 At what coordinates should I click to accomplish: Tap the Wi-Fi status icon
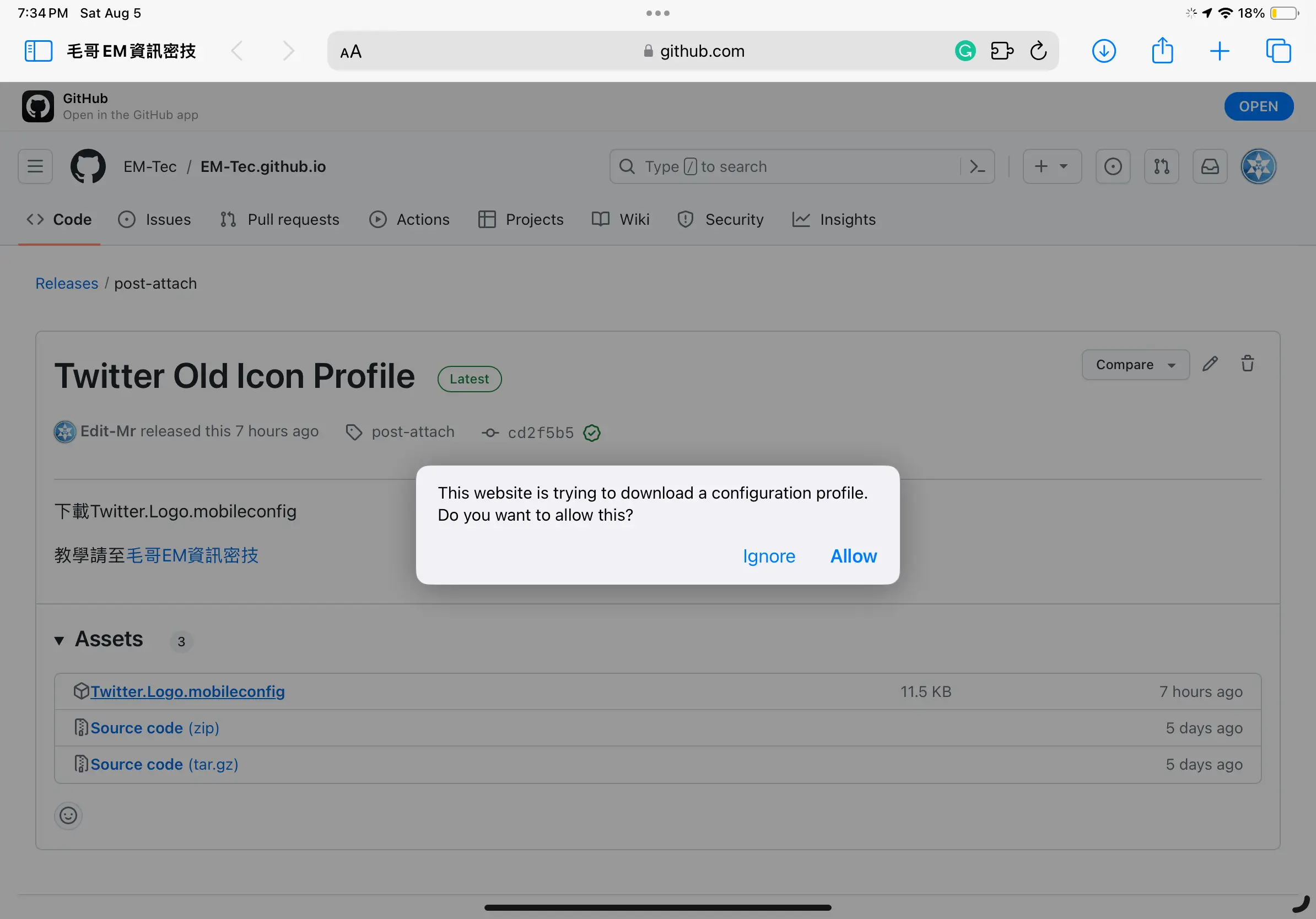1225,13
